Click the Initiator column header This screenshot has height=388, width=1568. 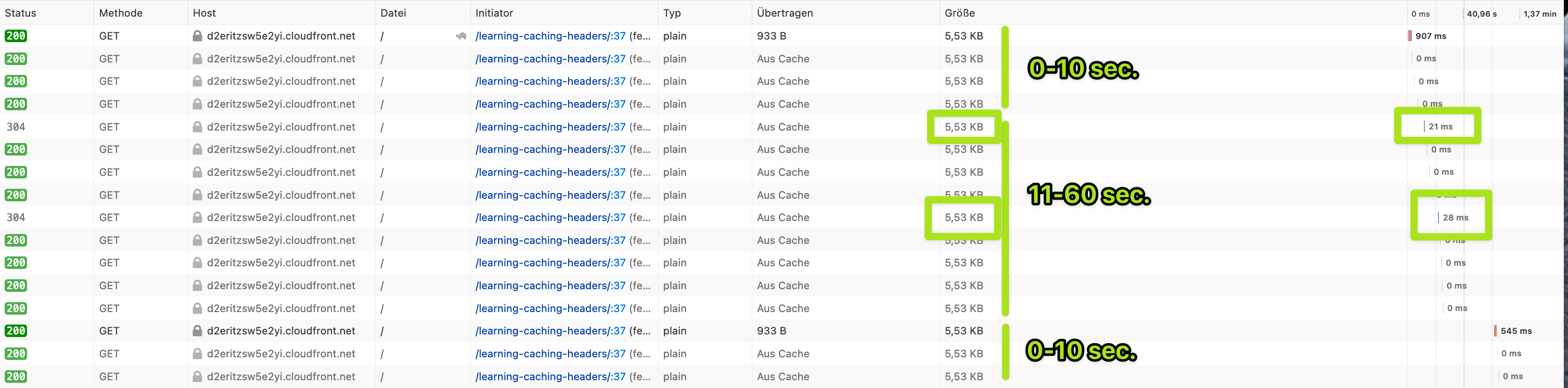(494, 13)
